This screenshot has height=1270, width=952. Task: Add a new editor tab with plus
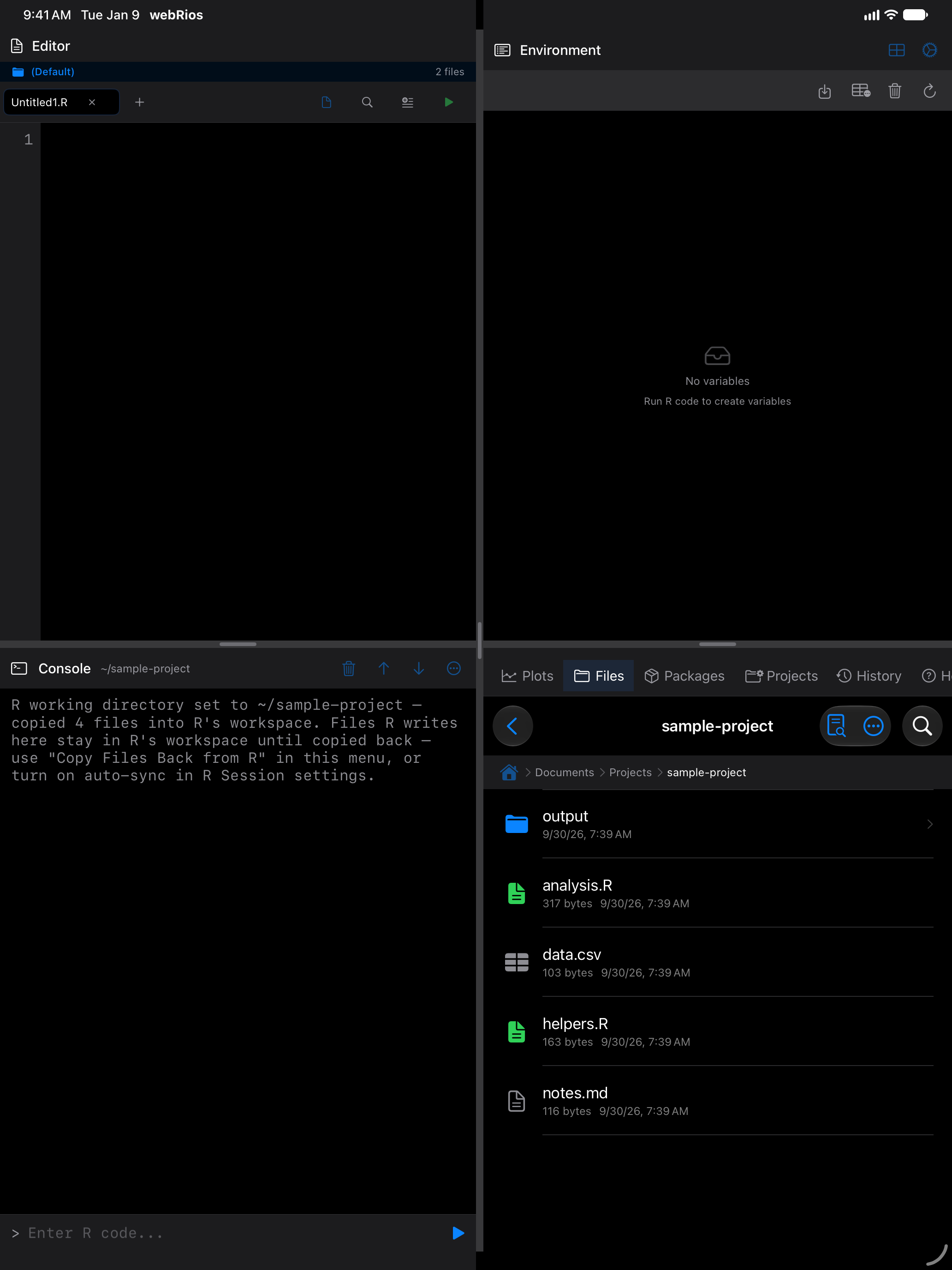pos(139,102)
